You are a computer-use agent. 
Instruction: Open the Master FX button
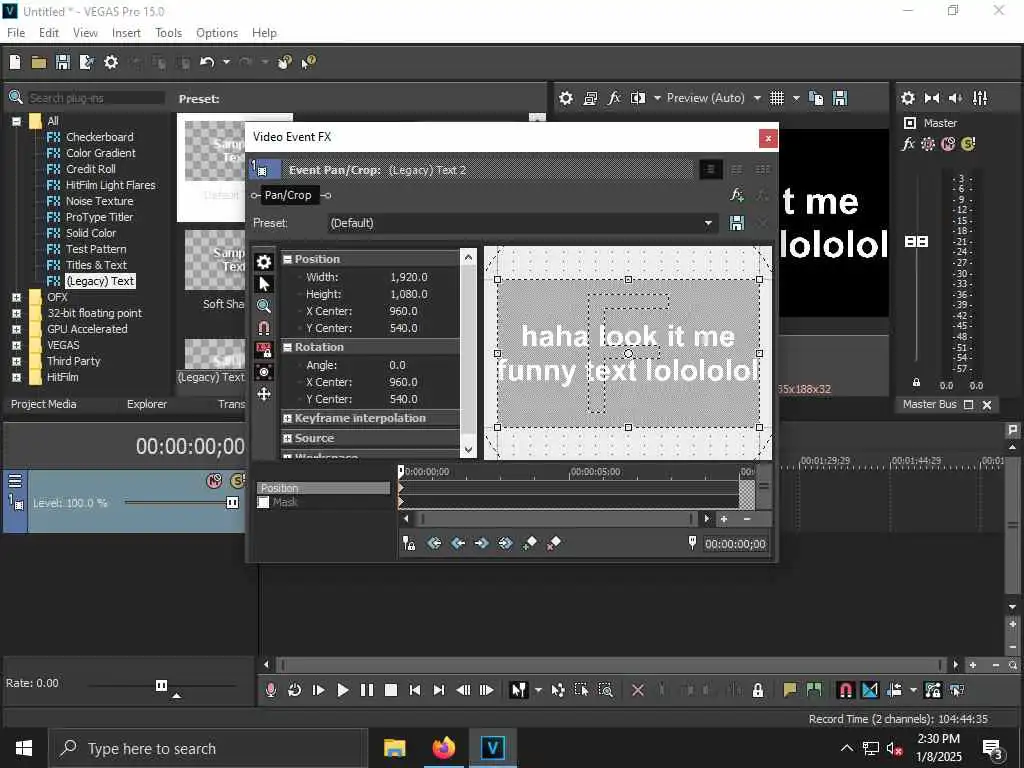point(908,144)
